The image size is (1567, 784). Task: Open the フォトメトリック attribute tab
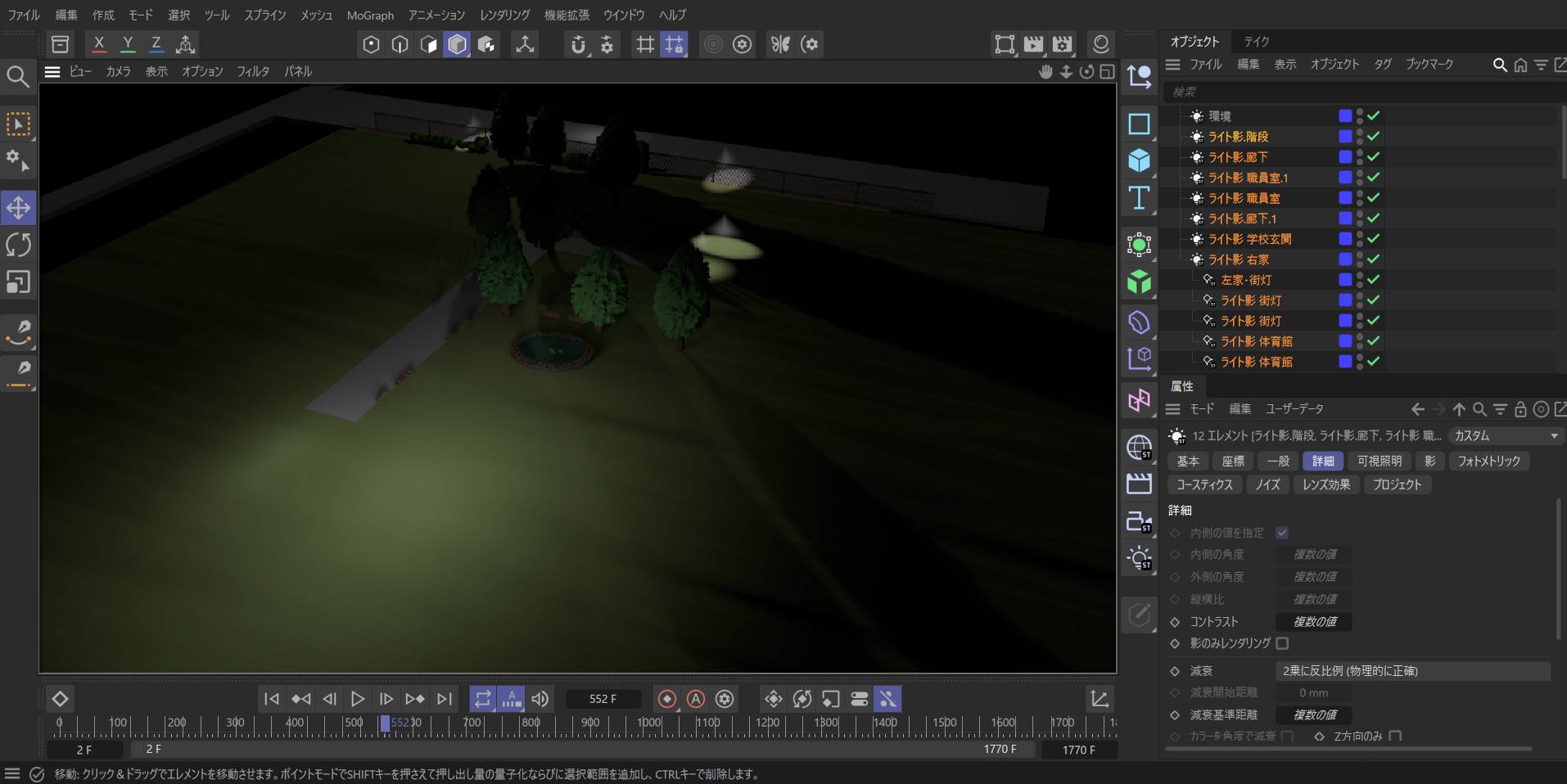click(1488, 461)
